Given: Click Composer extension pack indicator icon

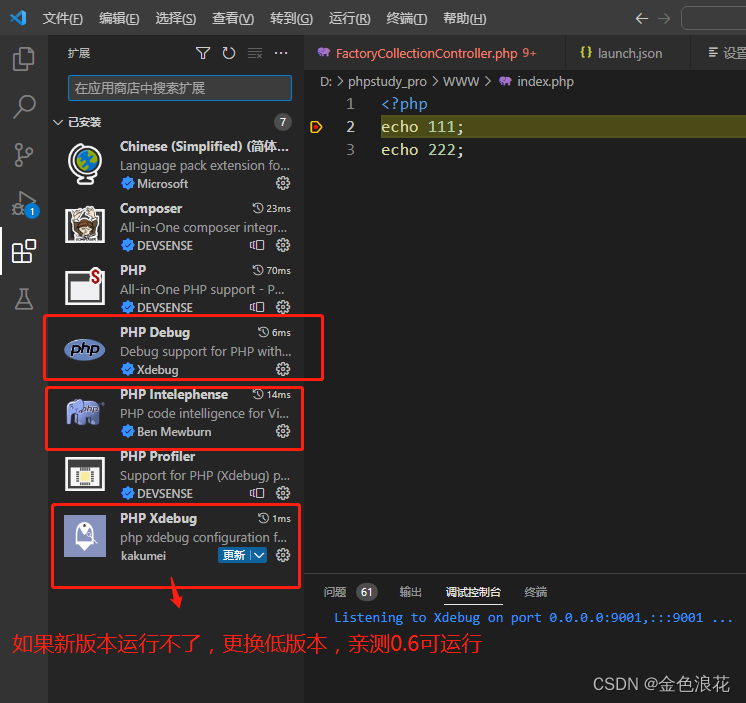Looking at the screenshot, I should (x=257, y=245).
